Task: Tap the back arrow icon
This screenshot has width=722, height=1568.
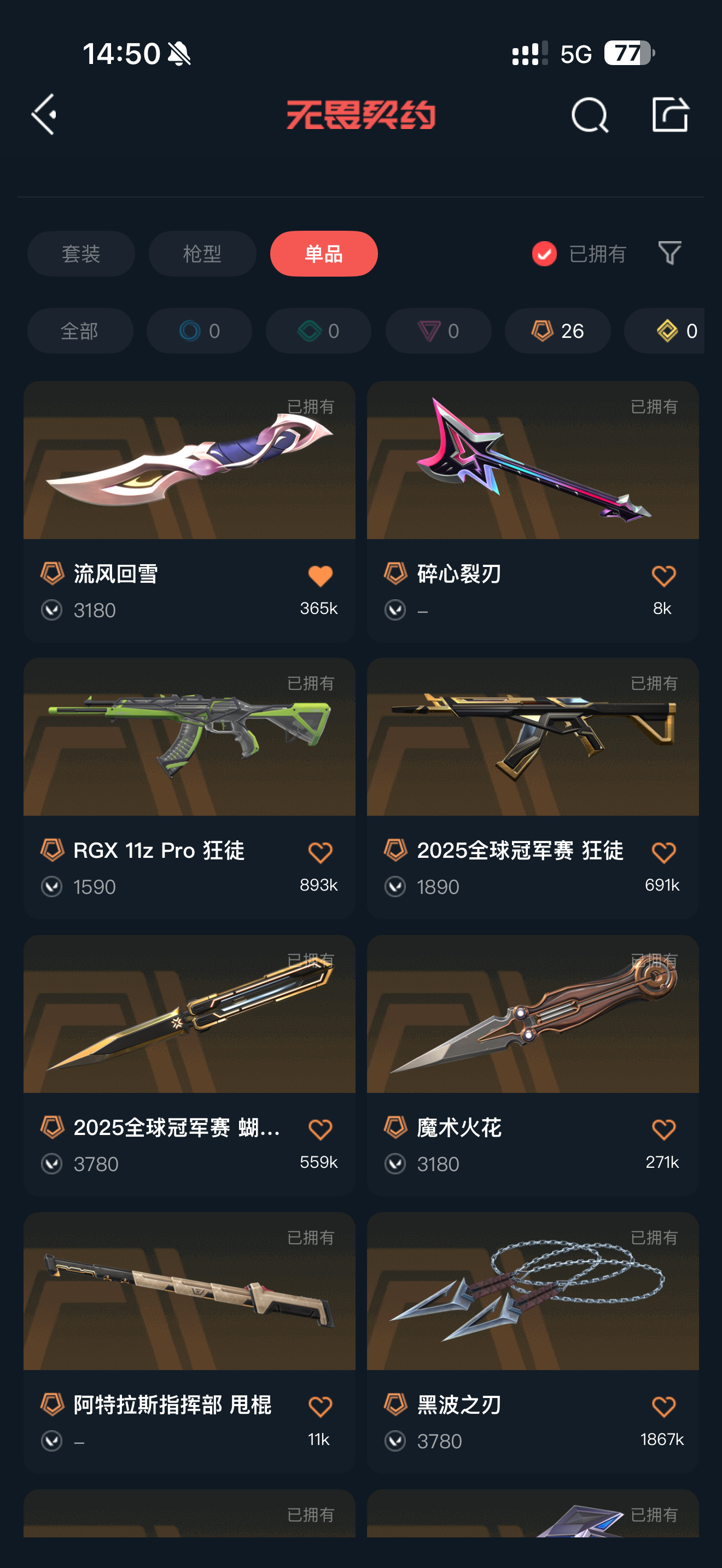Action: tap(44, 114)
